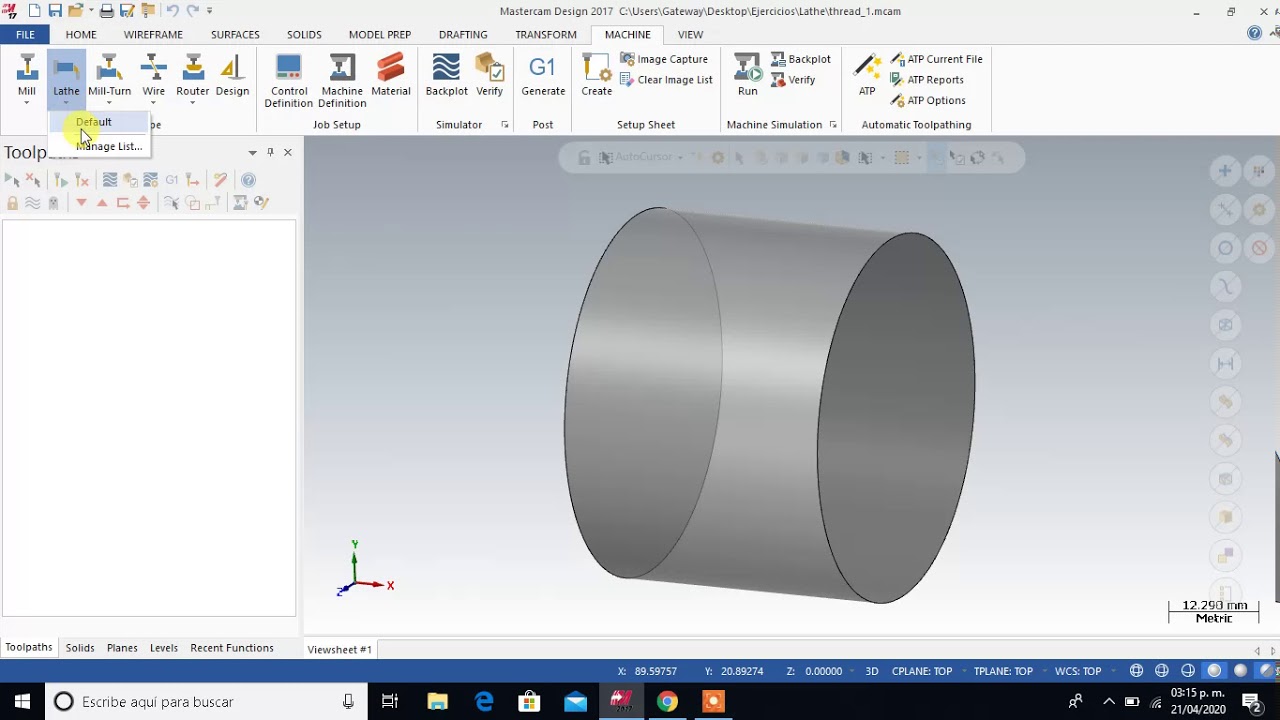Select the Wire machine type

153,77
